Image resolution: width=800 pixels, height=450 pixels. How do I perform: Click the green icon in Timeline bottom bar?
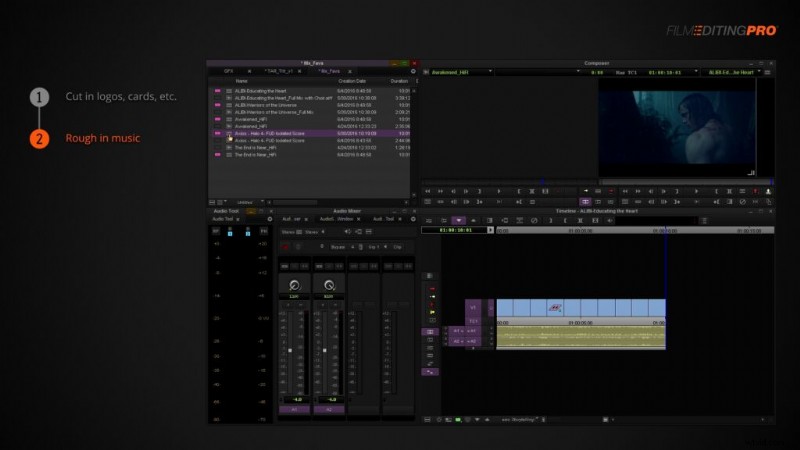tap(458, 419)
